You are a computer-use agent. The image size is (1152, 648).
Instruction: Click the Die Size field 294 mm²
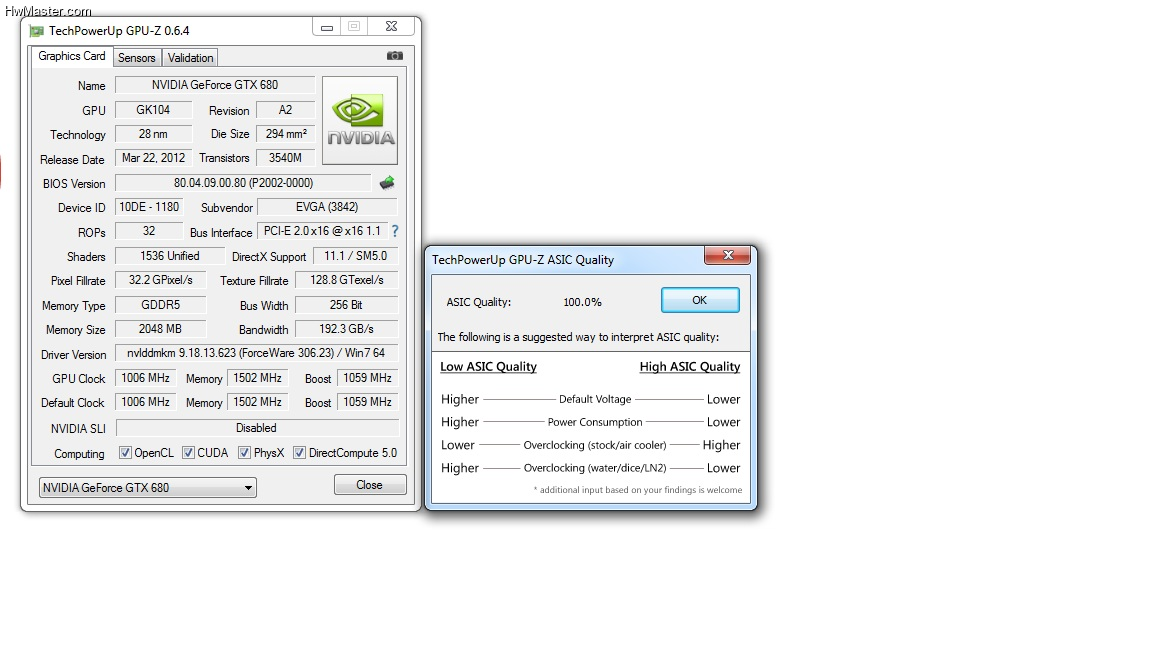point(285,134)
